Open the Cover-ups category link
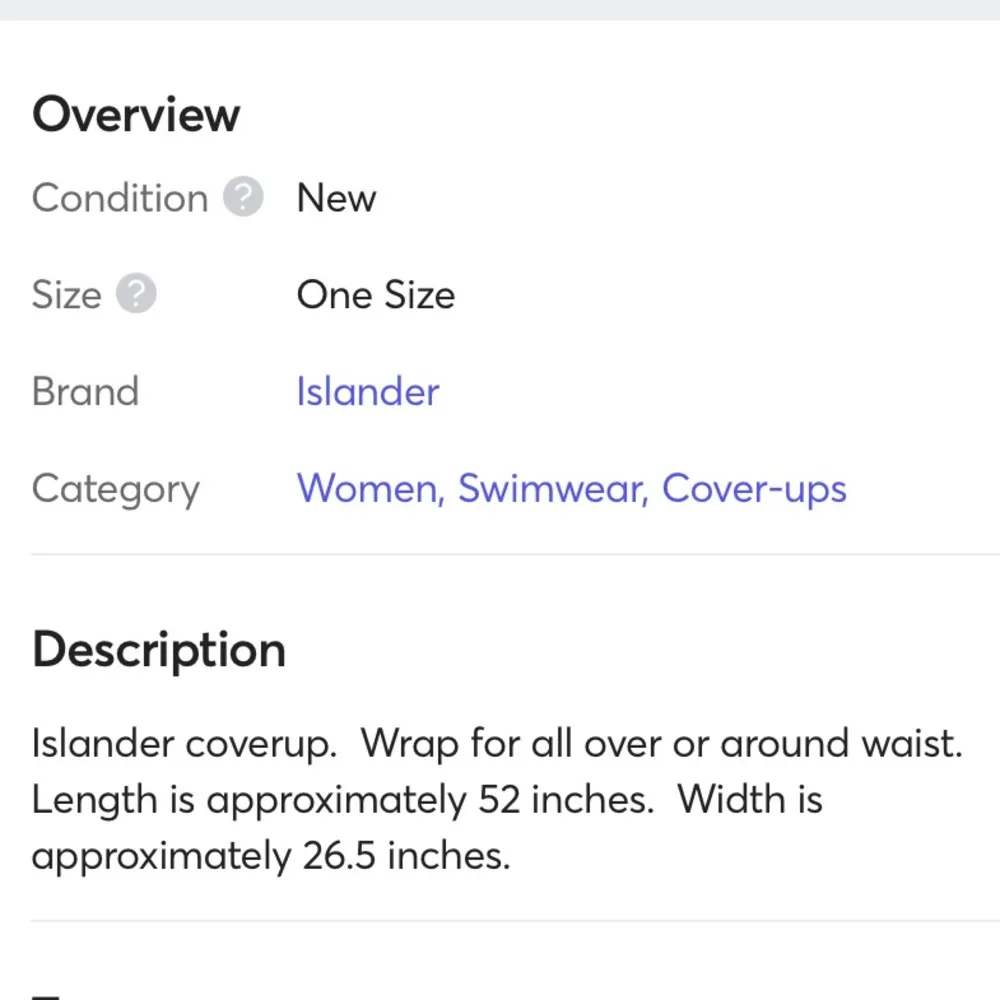The width and height of the screenshot is (1000, 1000). click(x=755, y=489)
